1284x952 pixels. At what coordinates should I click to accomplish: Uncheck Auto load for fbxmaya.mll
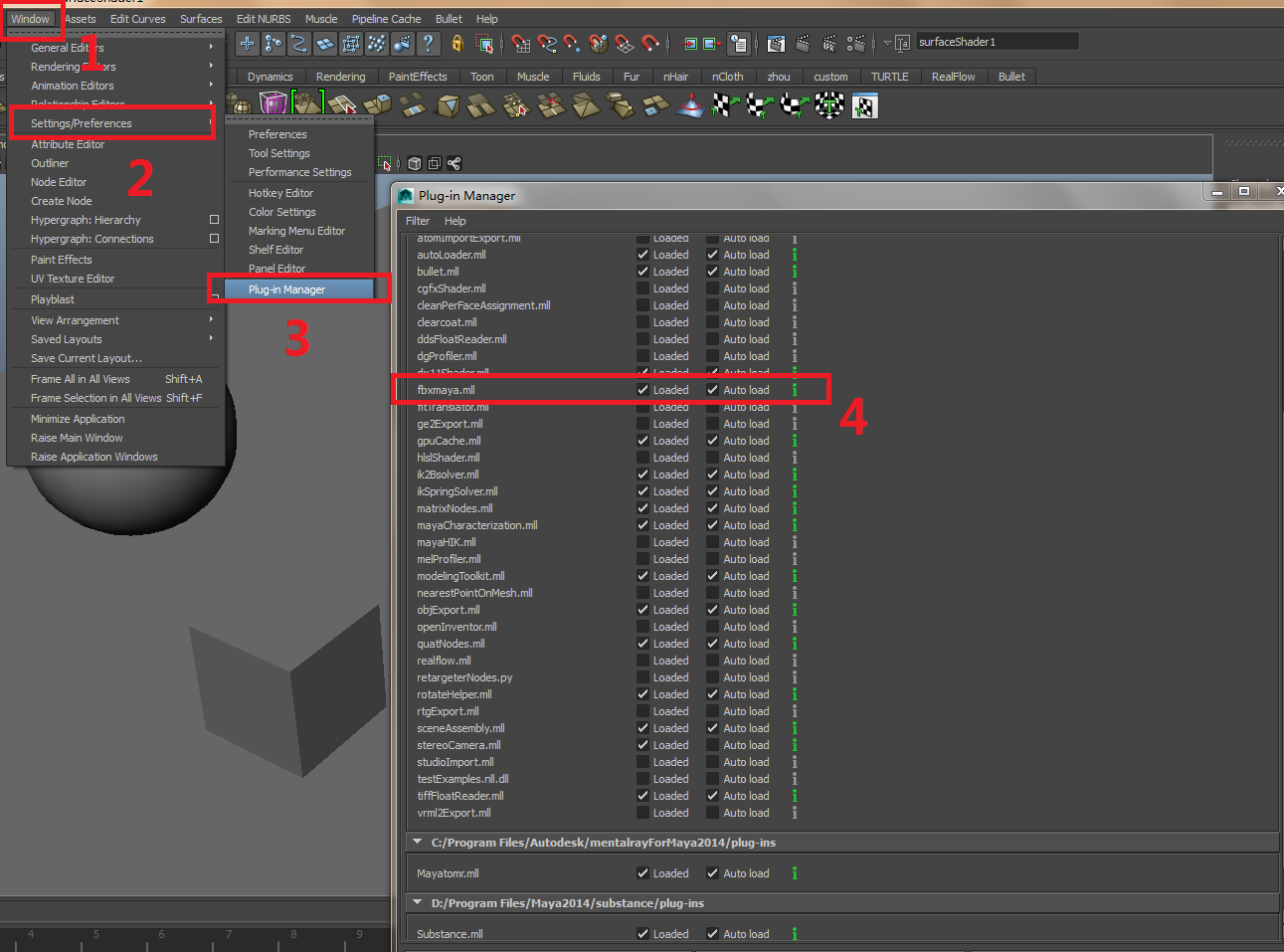pyautogui.click(x=712, y=390)
